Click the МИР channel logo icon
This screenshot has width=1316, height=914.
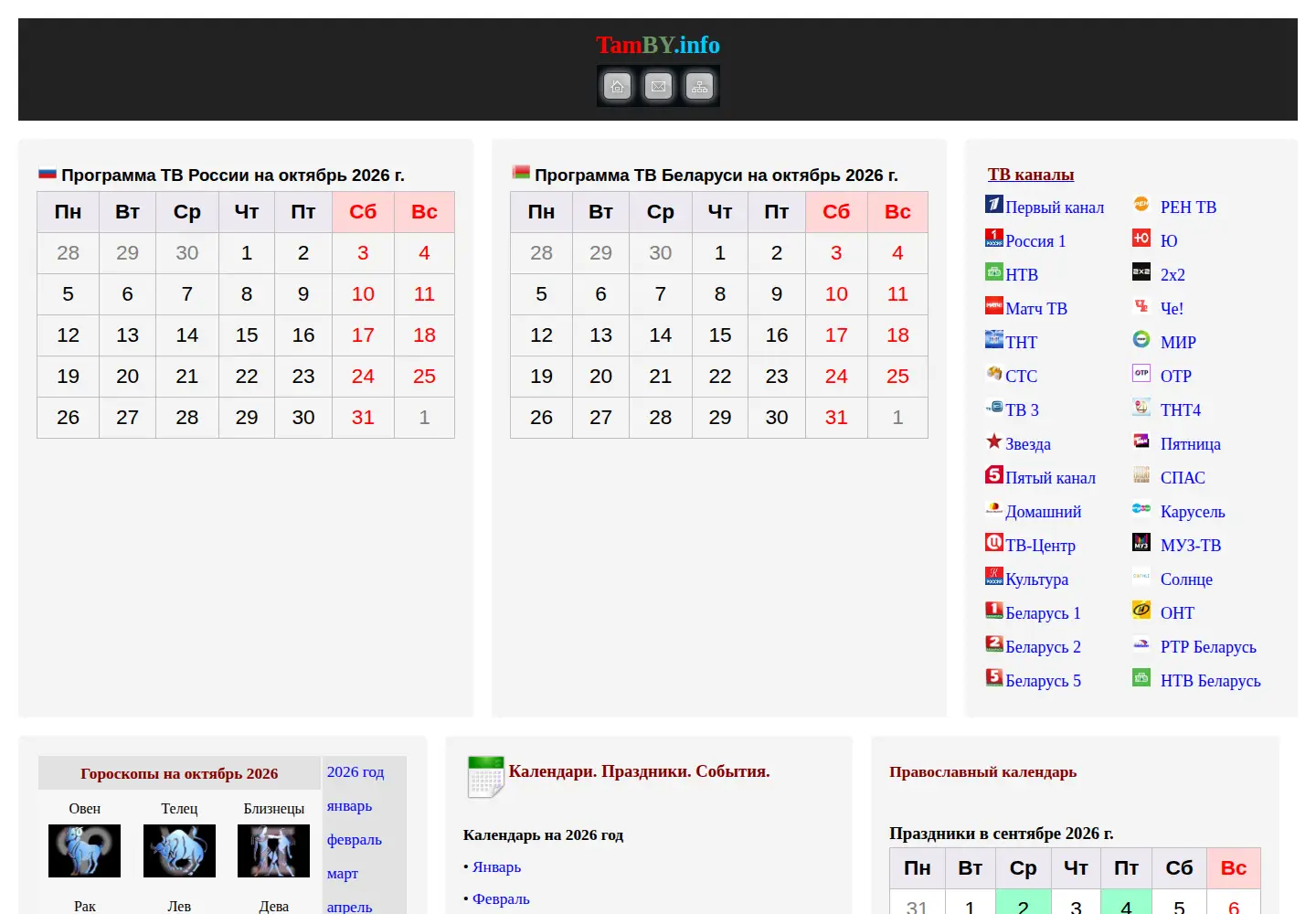[x=1141, y=339]
